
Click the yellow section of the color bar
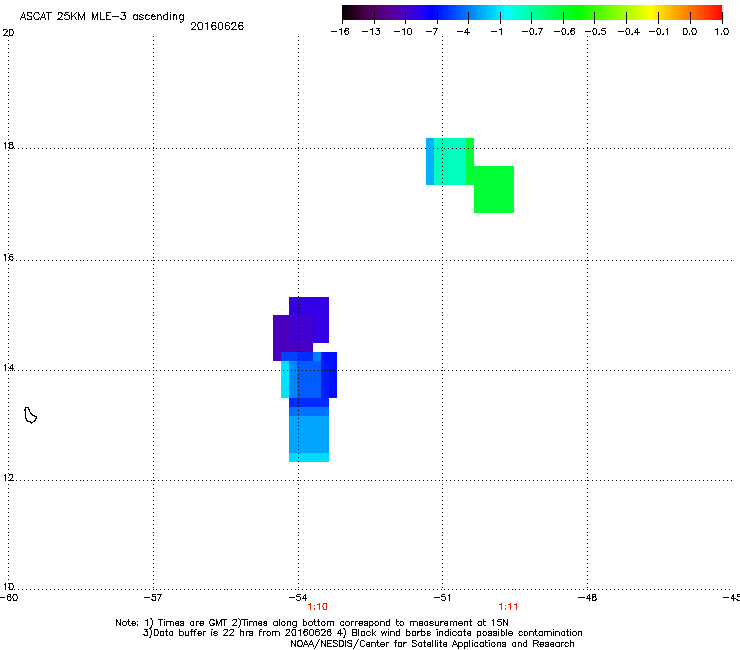coord(653,13)
